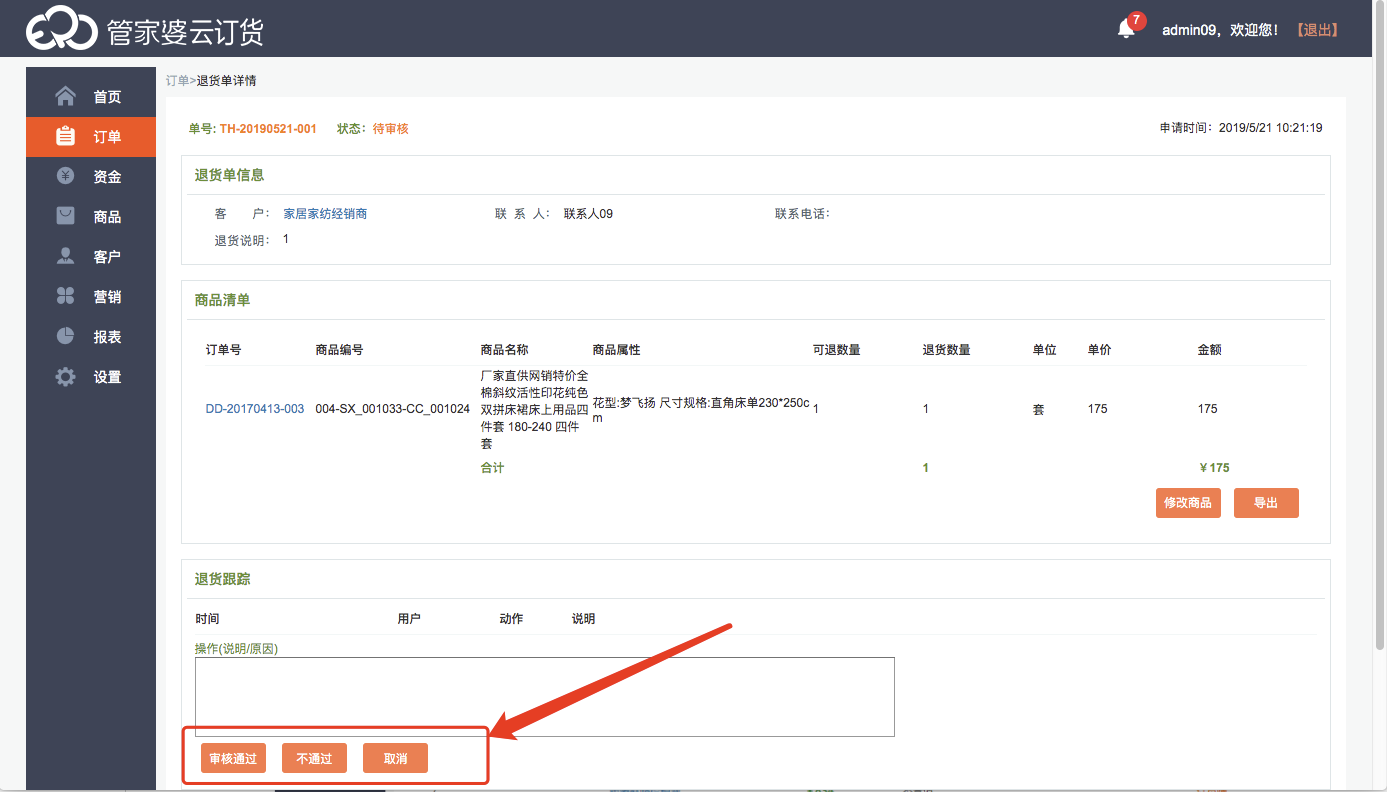Click the 动作 tracking column header
This screenshot has width=1387, height=792.
[x=511, y=619]
